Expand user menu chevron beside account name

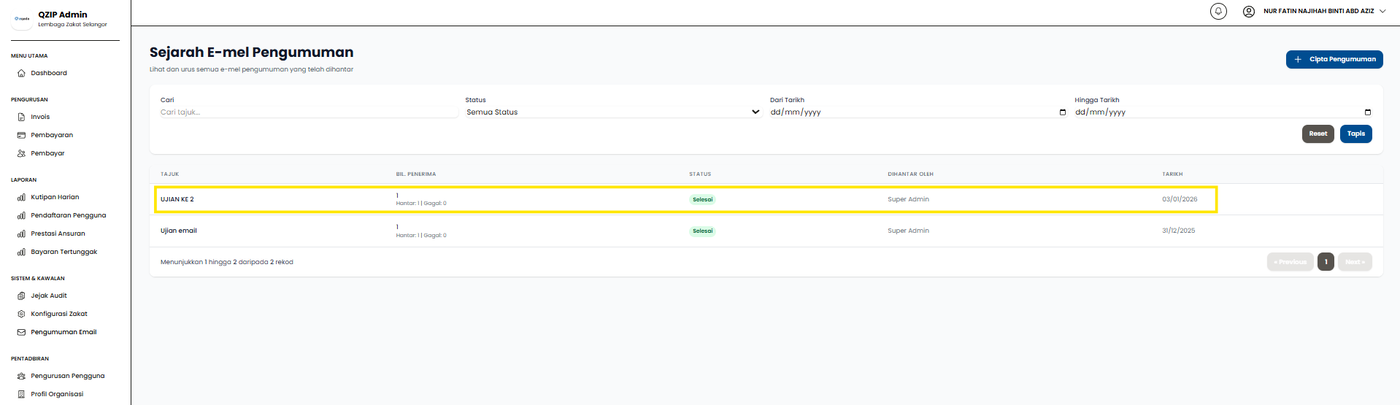click(x=1383, y=11)
